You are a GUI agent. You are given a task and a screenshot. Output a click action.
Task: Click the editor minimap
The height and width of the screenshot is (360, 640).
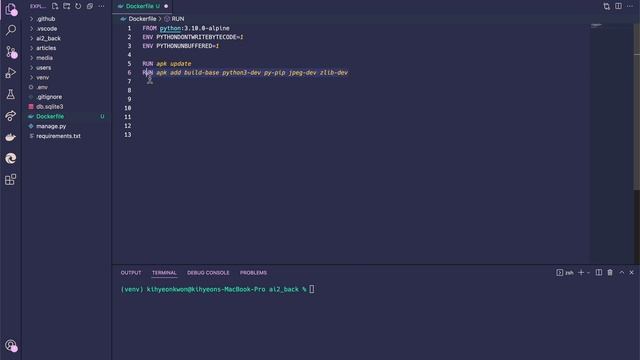(x=611, y=143)
